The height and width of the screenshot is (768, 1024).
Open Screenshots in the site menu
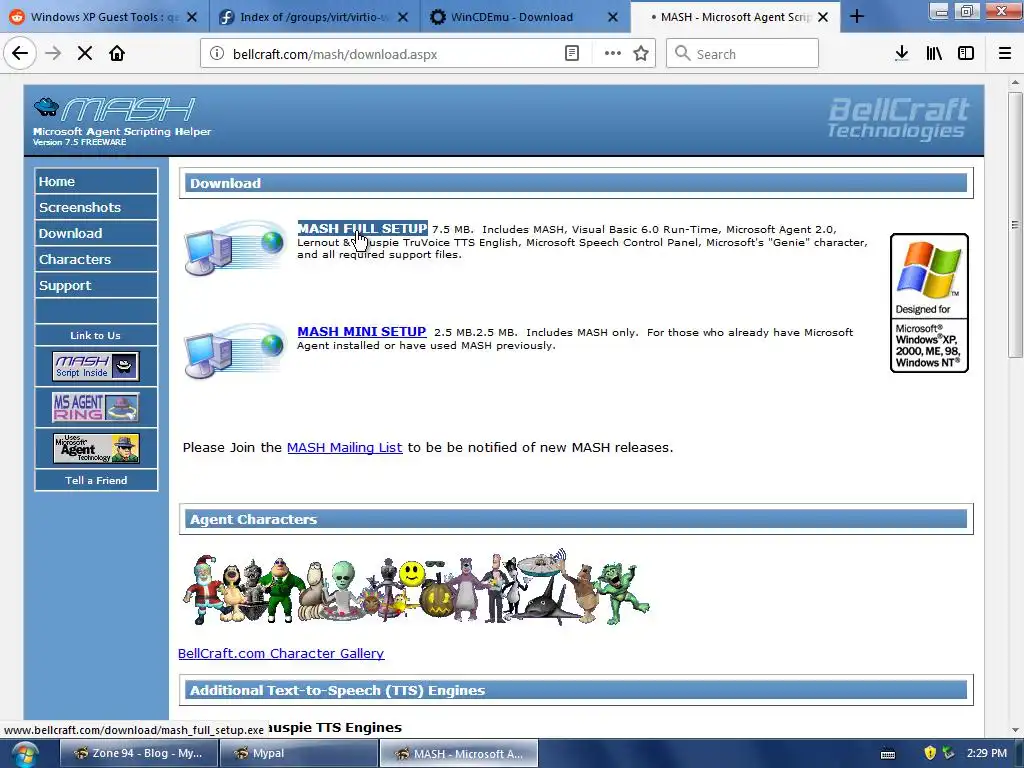(x=96, y=208)
